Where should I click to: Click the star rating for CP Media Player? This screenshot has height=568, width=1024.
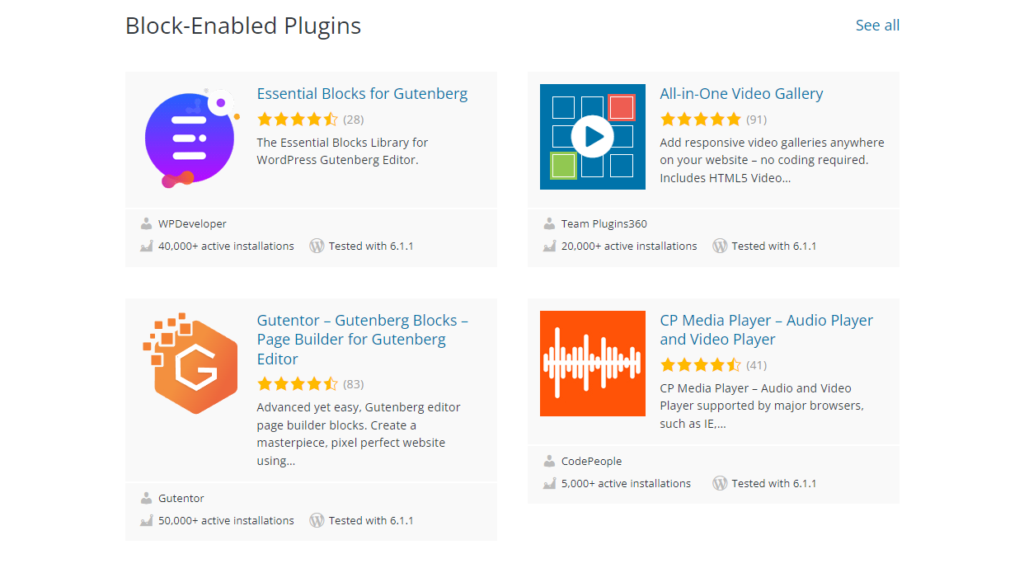tap(700, 365)
